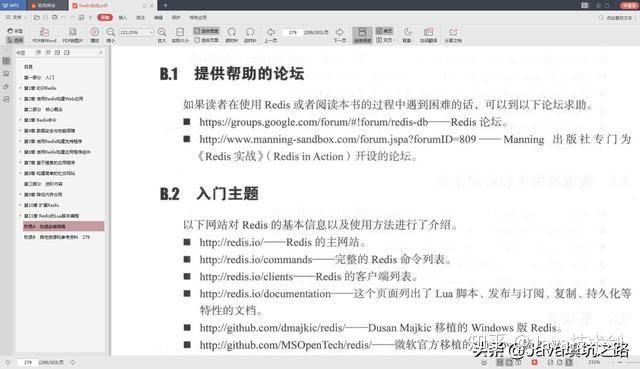Click the collapse all bookmarks icon
The image size is (640, 369).
point(48,53)
